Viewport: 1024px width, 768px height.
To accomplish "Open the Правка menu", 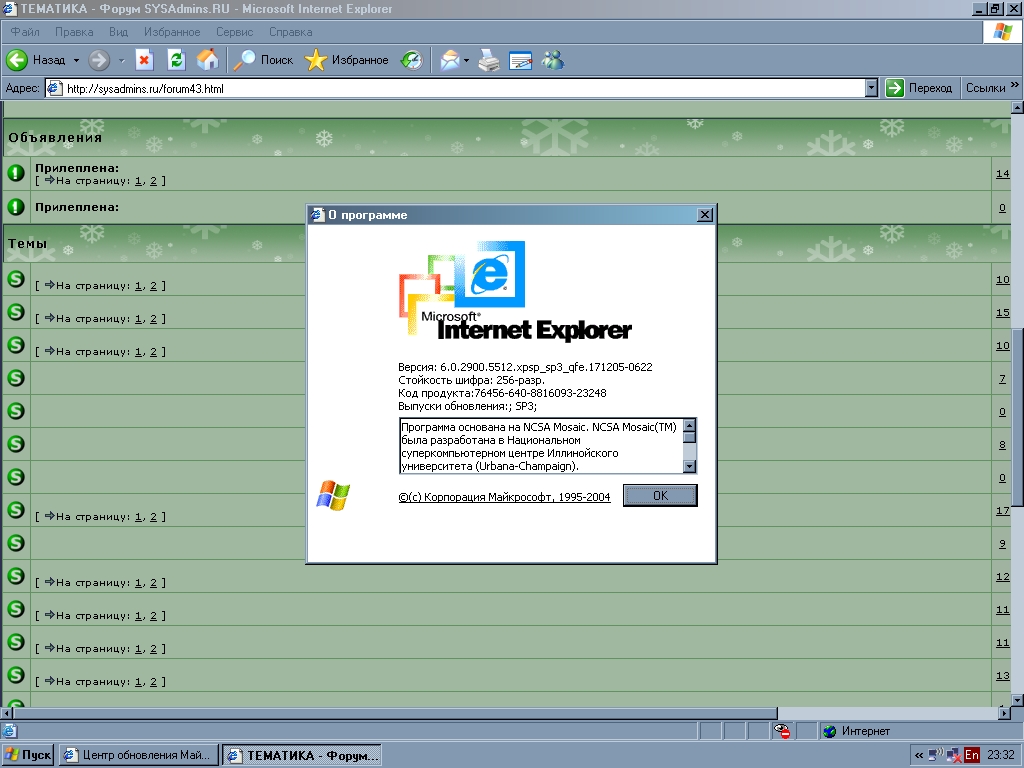I will [x=74, y=32].
